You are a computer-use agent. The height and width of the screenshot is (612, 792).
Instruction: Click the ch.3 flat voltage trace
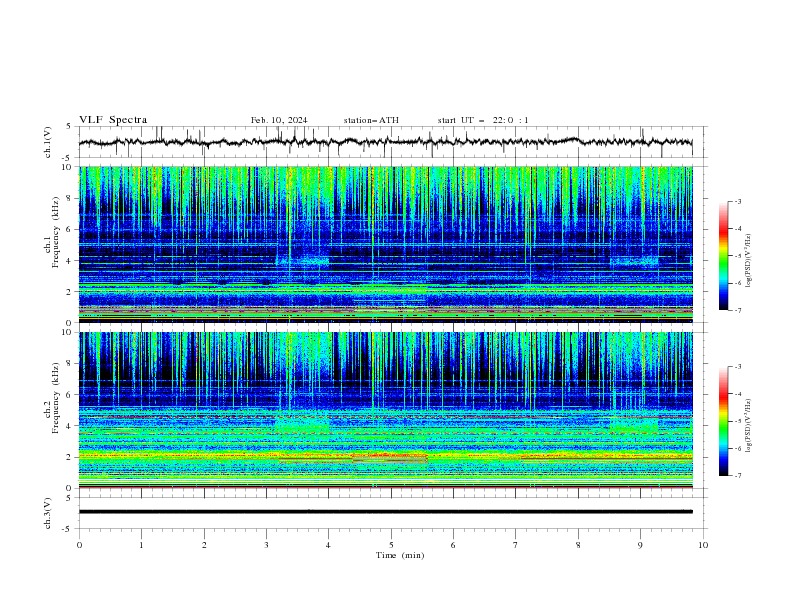tap(385, 512)
